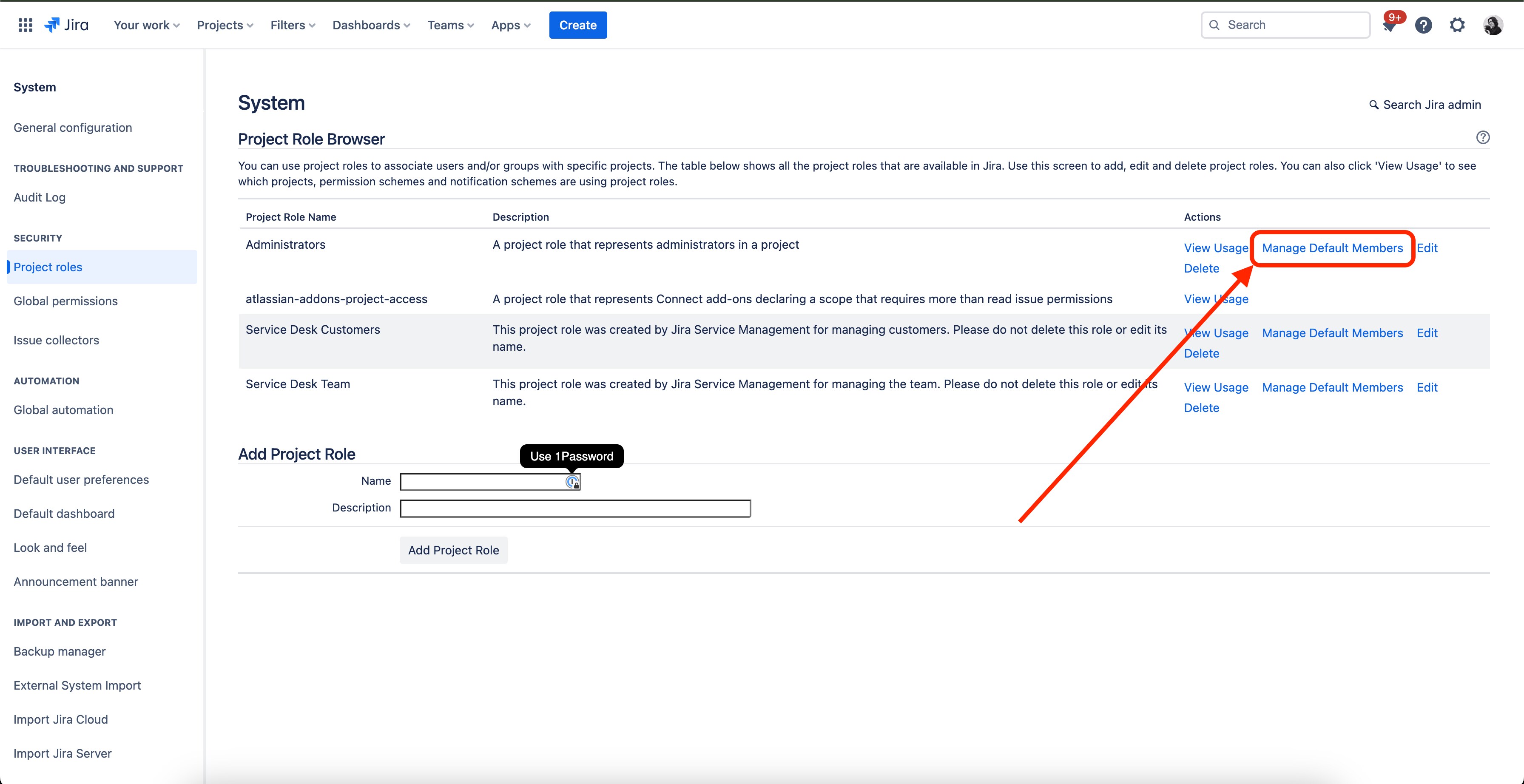Click the Jira logo
Viewport: 1524px width, 784px height.
point(66,25)
